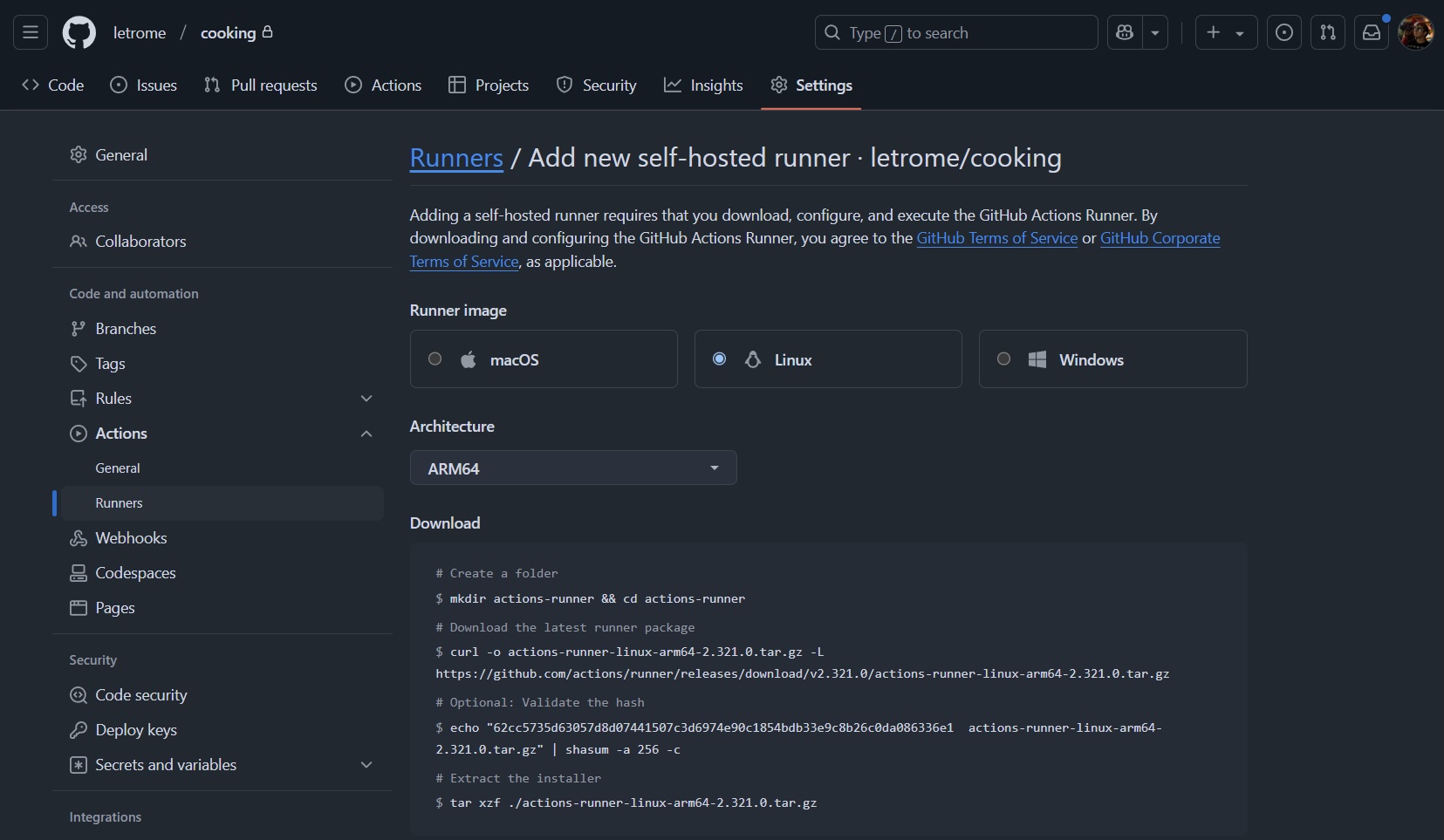The height and width of the screenshot is (840, 1444).
Task: Open Deploy keys in the Security section
Action: pos(136,729)
